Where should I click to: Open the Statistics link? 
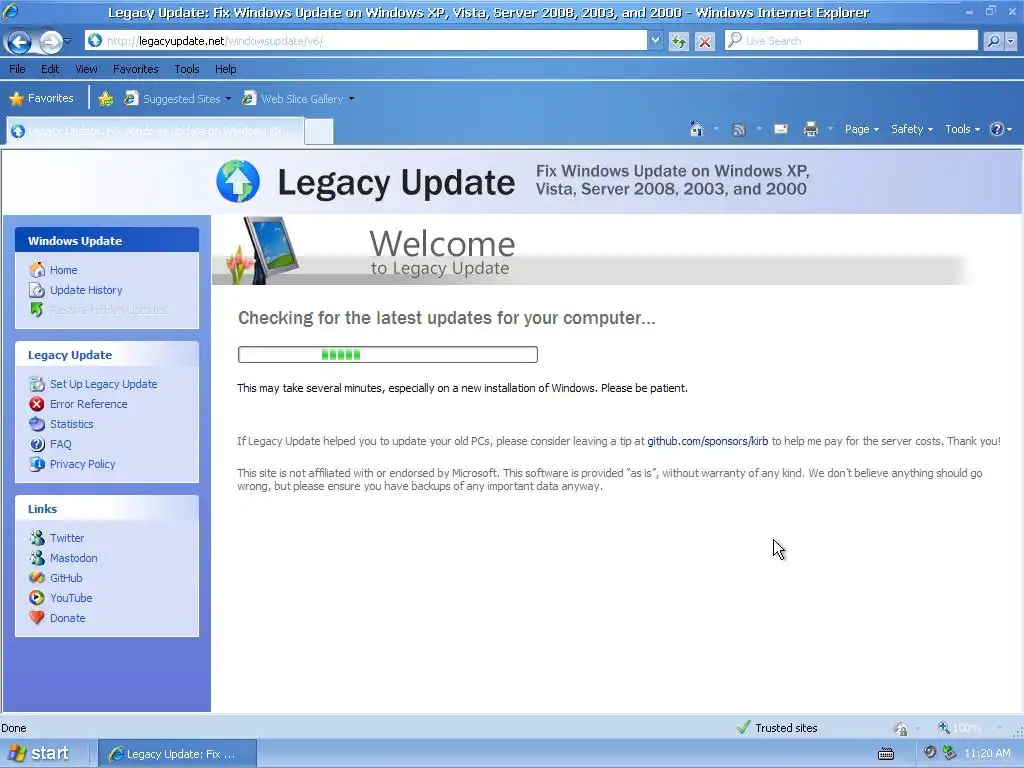point(72,424)
